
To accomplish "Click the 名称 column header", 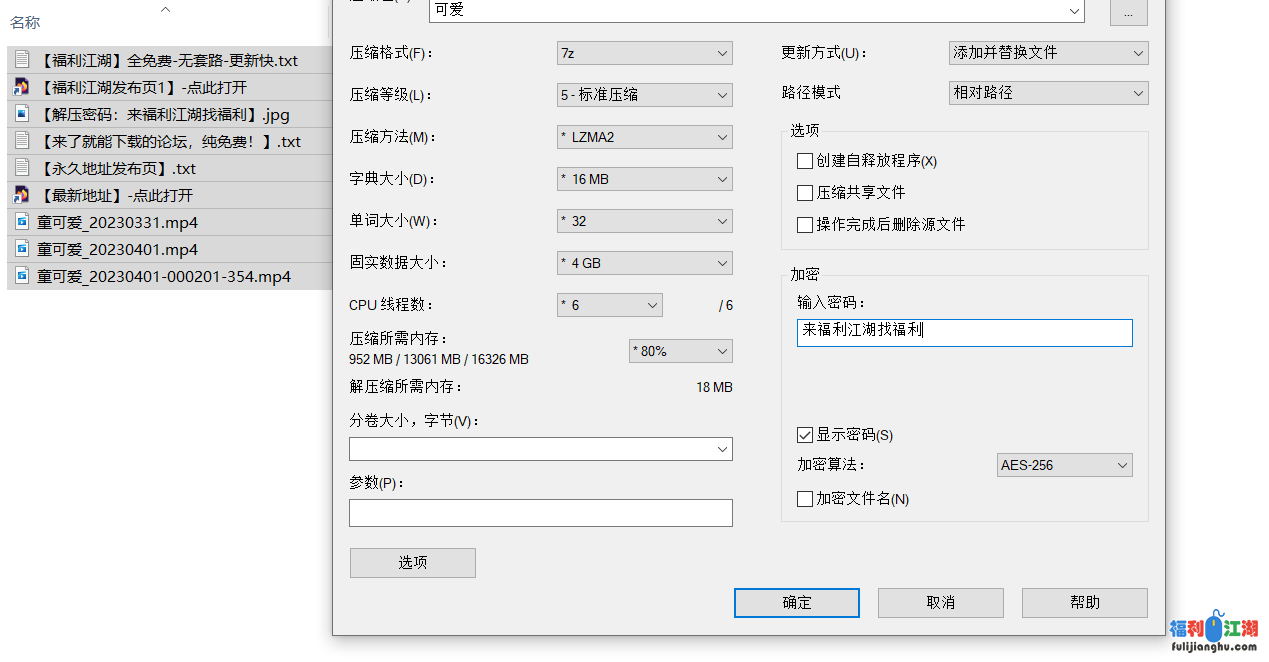I will (x=25, y=22).
